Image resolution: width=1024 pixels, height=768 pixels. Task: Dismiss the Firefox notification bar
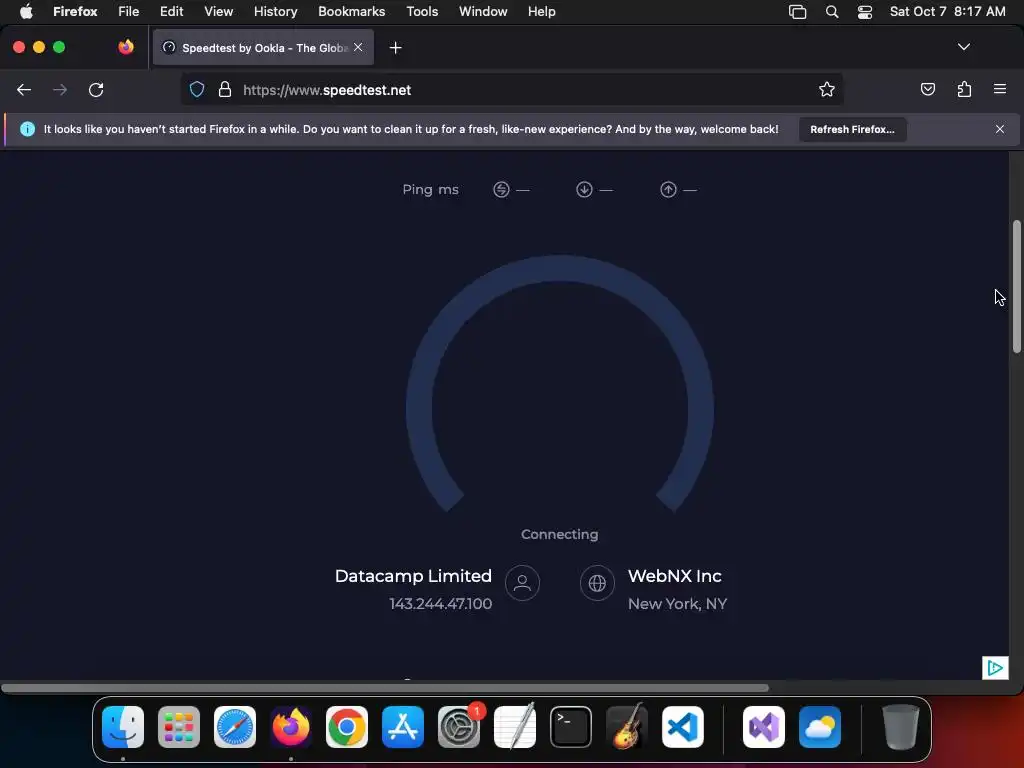tap(999, 129)
